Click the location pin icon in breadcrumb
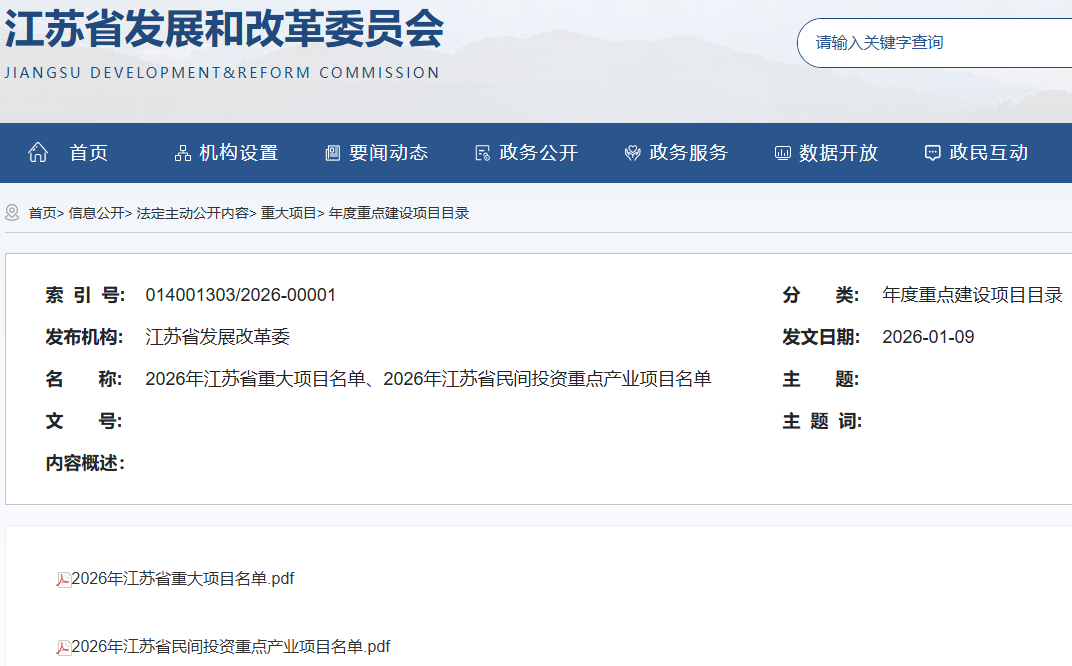The width and height of the screenshot is (1072, 666). pyautogui.click(x=13, y=213)
